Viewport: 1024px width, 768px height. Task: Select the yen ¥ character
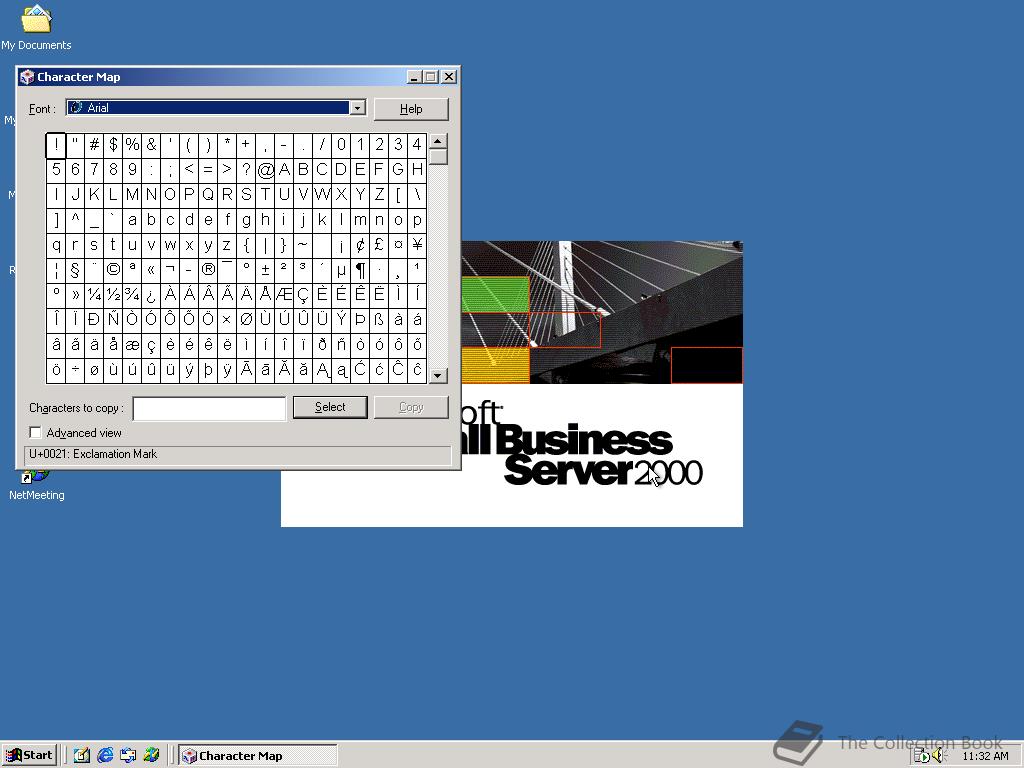click(417, 245)
